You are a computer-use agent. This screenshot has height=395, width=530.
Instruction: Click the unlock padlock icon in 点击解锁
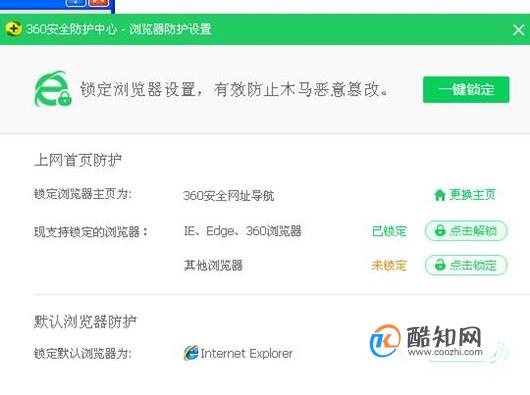(440, 231)
